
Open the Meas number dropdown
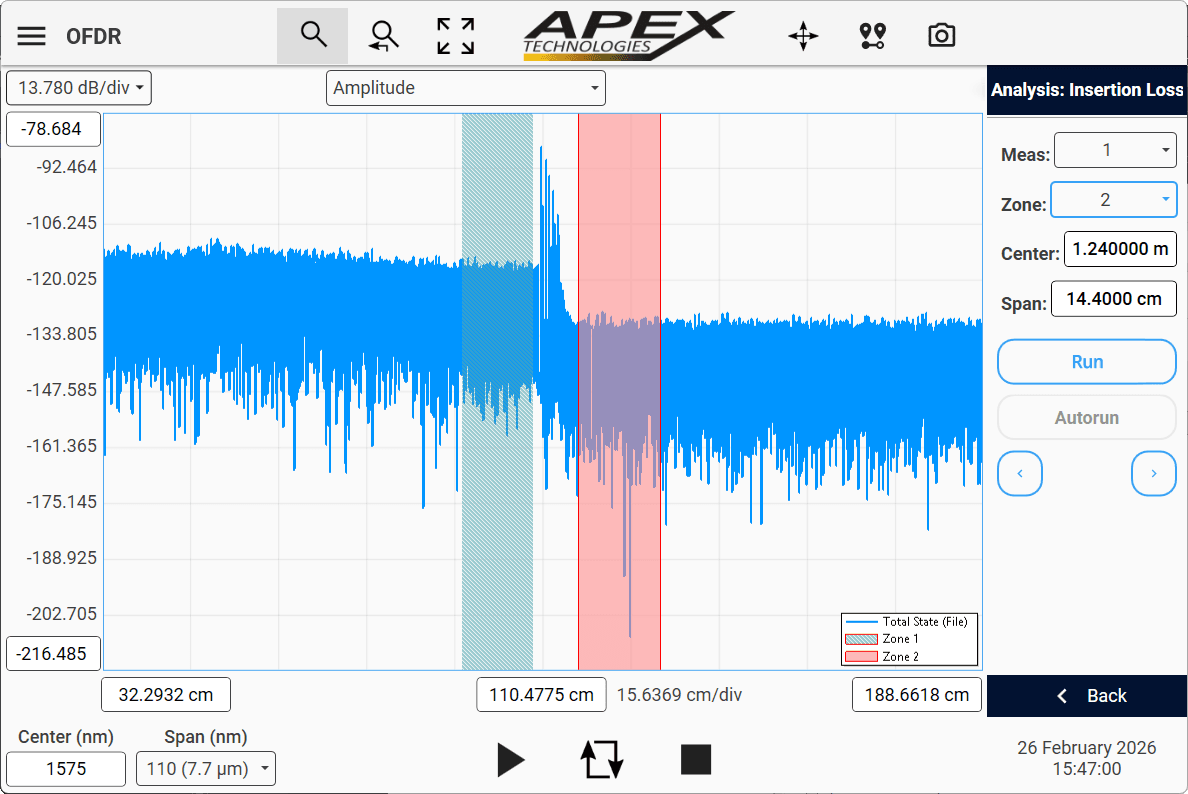[x=1115, y=151]
